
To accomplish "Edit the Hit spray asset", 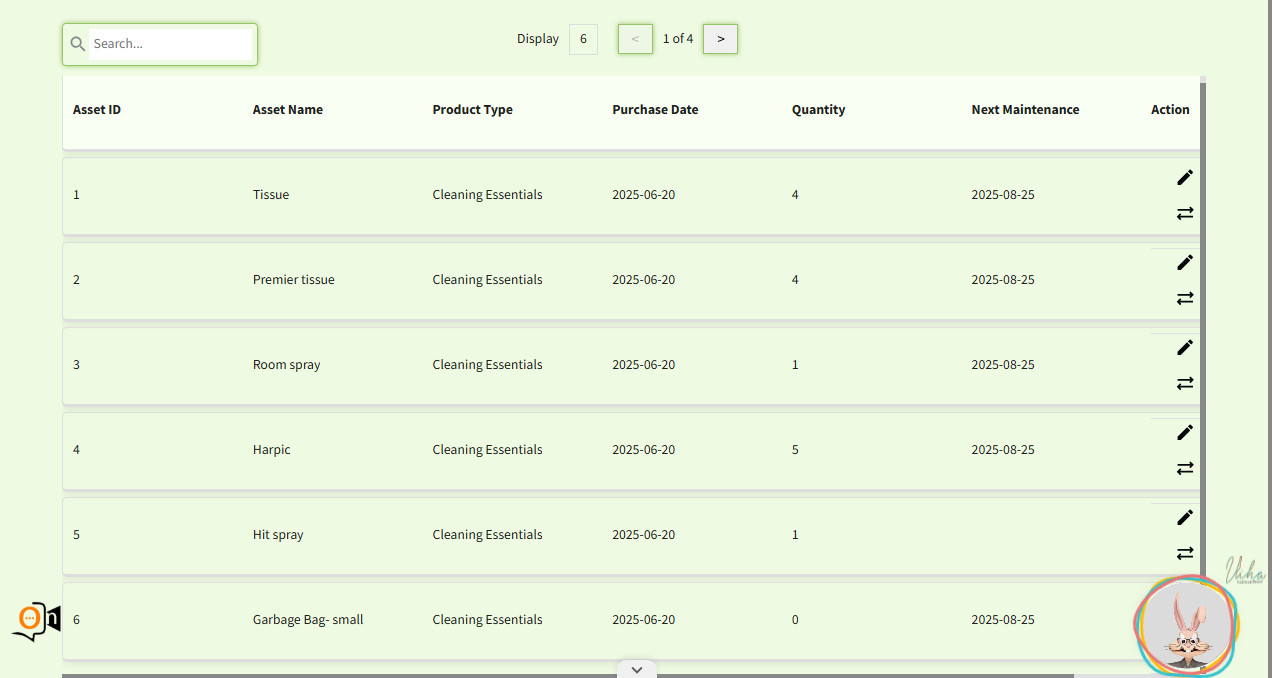I will click(1185, 517).
